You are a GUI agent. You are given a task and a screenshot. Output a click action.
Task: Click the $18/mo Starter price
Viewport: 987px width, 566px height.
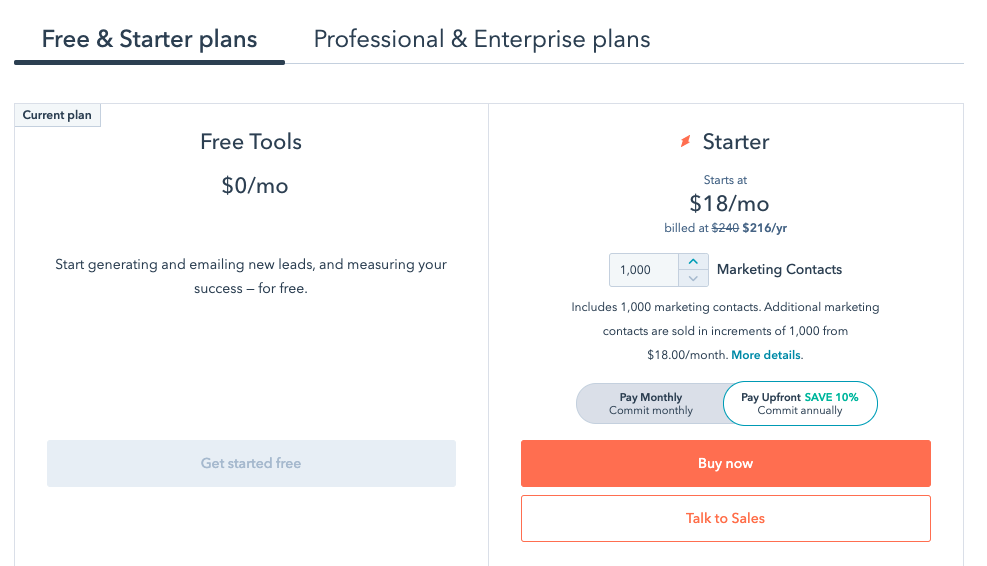[x=729, y=204]
